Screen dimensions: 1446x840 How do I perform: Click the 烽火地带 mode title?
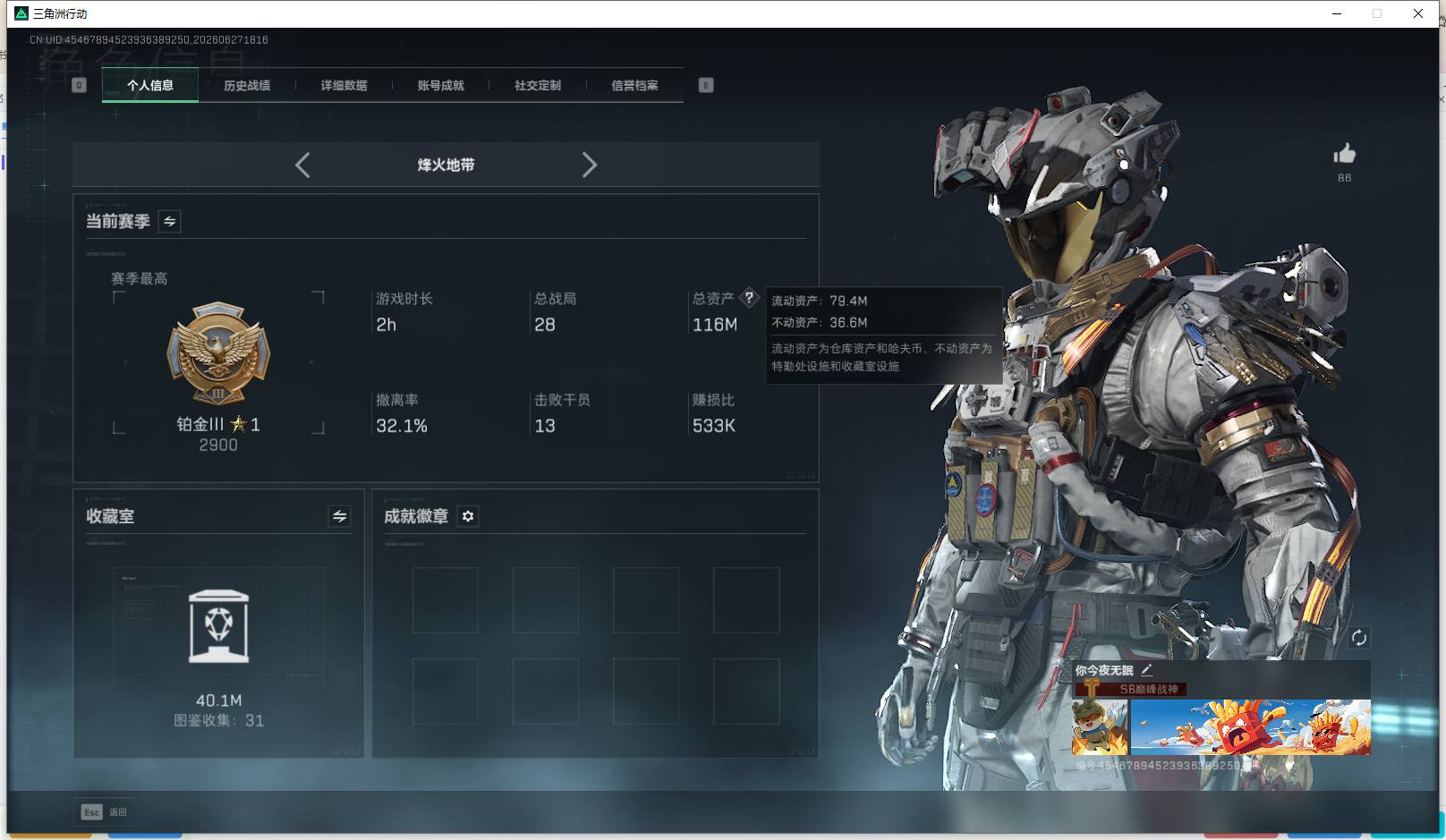point(446,165)
